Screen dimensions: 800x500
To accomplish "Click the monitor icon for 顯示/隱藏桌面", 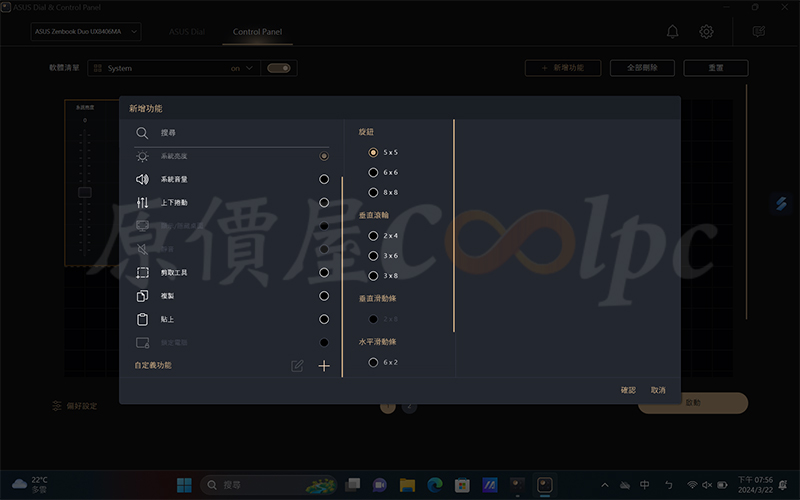I will click(x=142, y=226).
